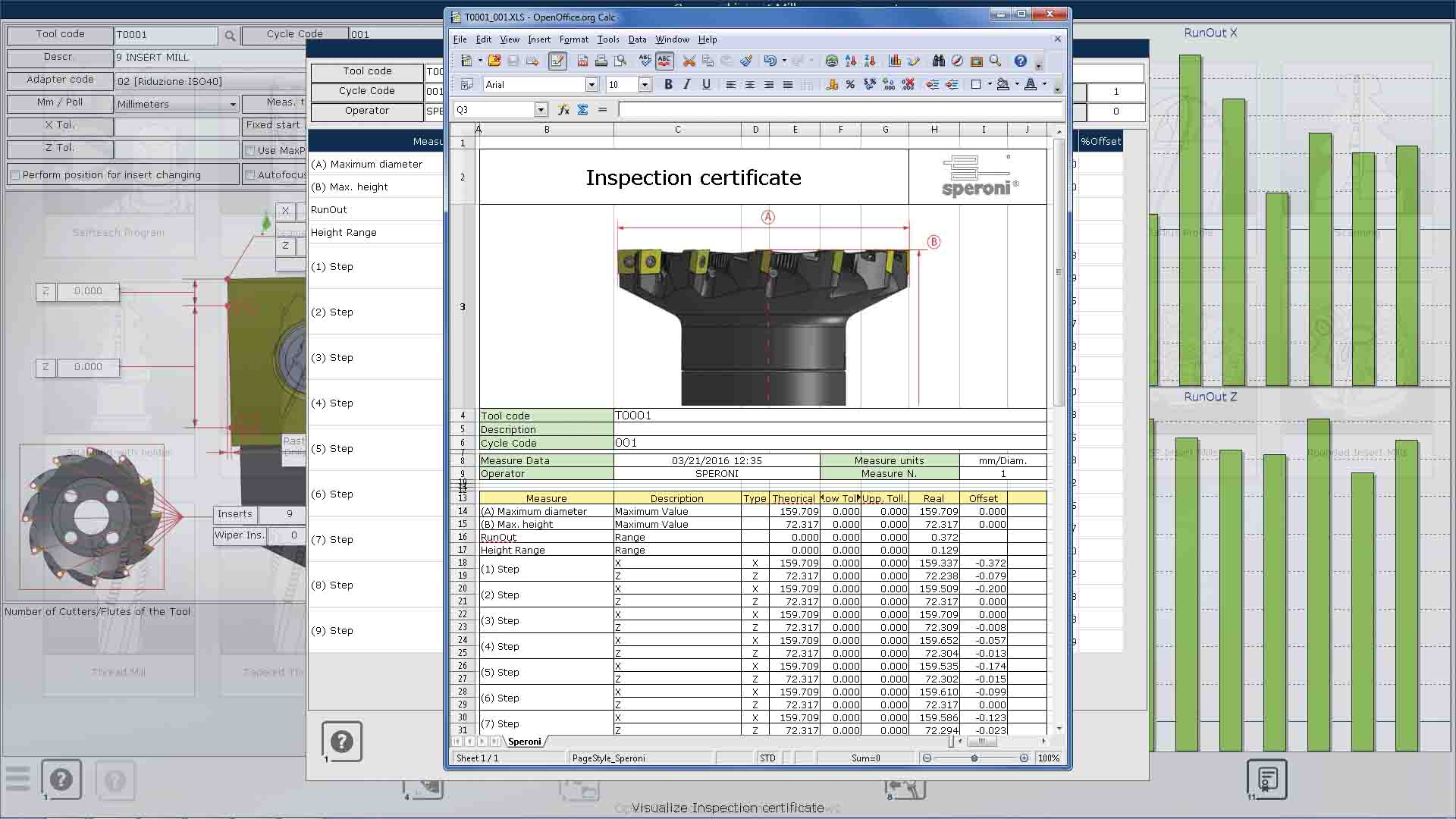
Task: Toggle the Use MaxP checkbox
Action: (250, 151)
